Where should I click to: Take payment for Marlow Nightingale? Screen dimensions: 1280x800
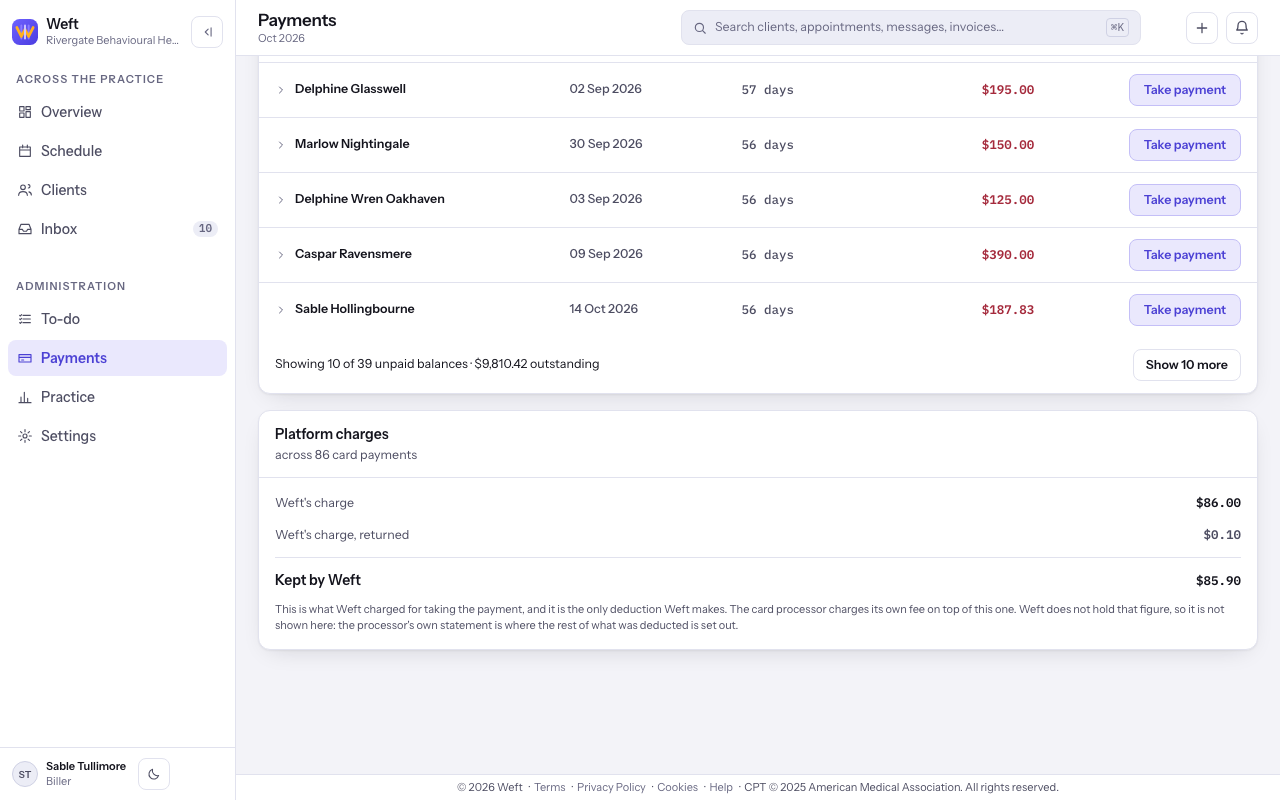1185,145
